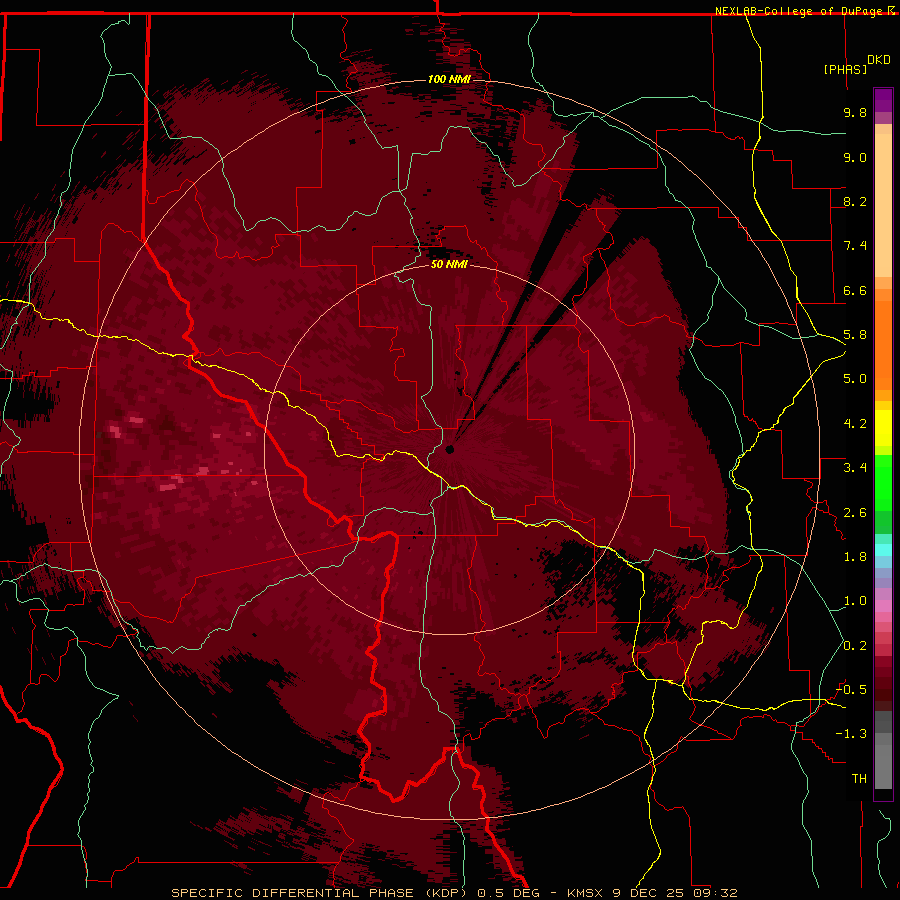Screen dimensions: 900x900
Task: Select the -0.5 scale value
Action: point(851,690)
